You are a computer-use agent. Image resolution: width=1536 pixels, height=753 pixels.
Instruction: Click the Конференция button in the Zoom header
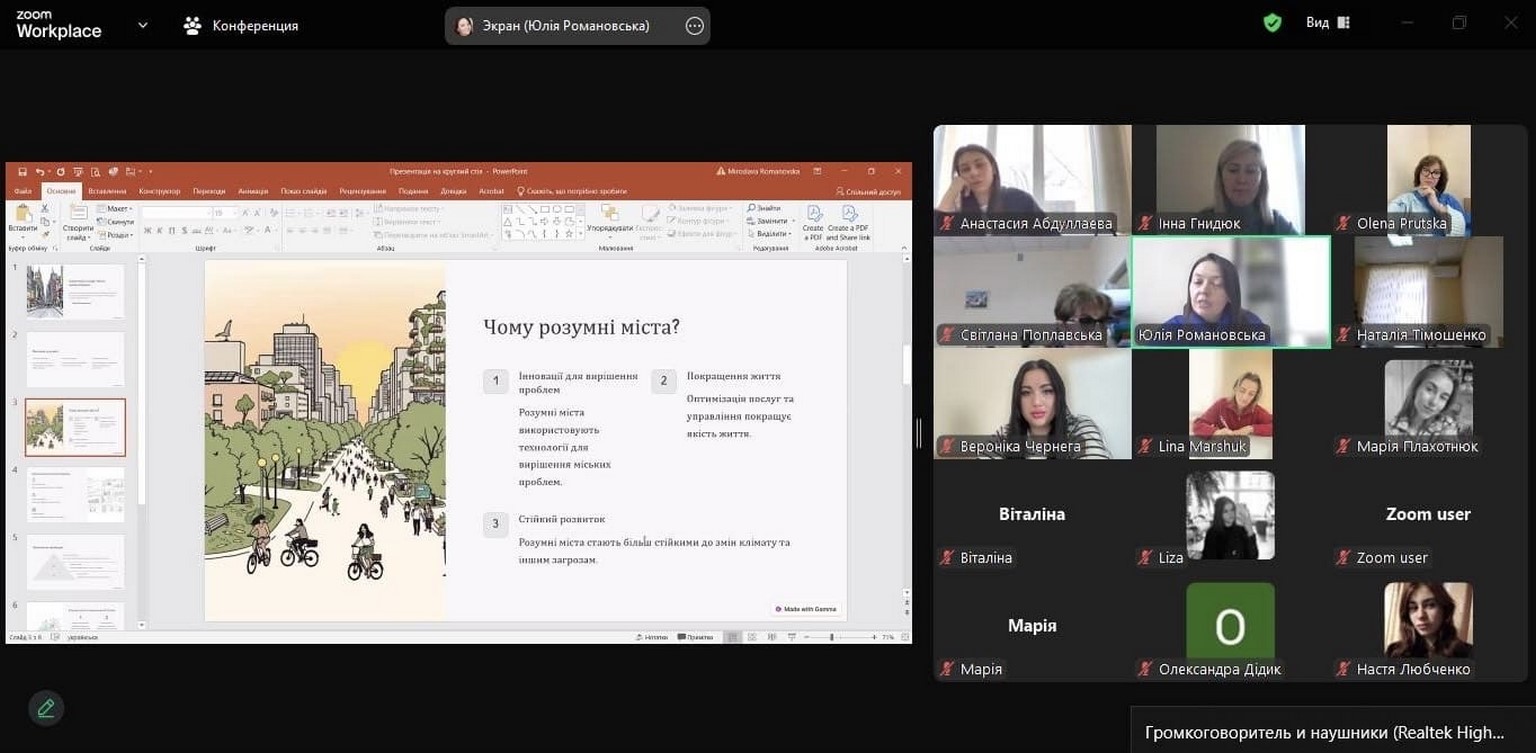click(241, 26)
